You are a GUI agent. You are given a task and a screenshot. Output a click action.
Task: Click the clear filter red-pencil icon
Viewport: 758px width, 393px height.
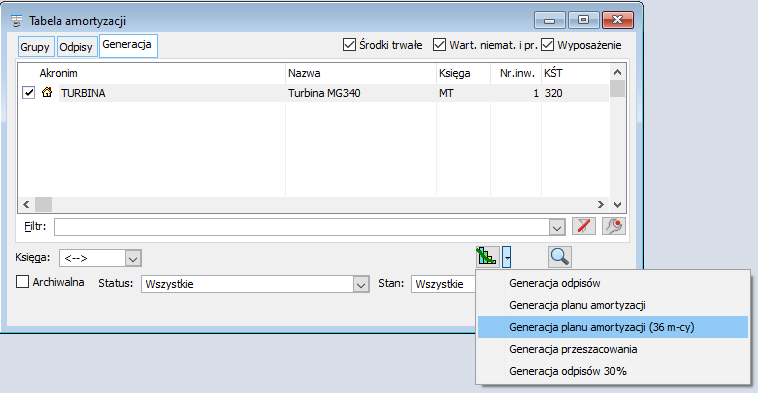583,226
